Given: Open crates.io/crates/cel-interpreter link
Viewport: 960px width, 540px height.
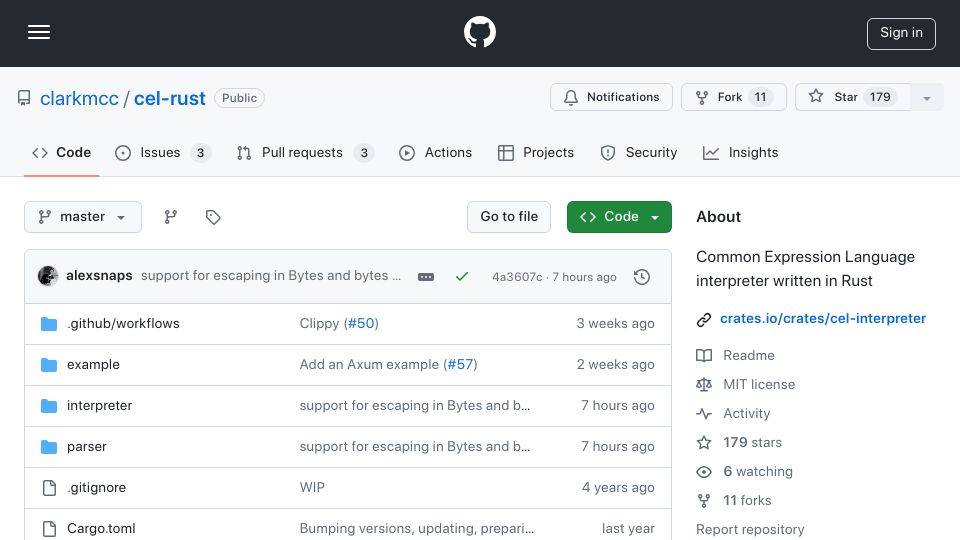Looking at the screenshot, I should pyautogui.click(x=822, y=318).
